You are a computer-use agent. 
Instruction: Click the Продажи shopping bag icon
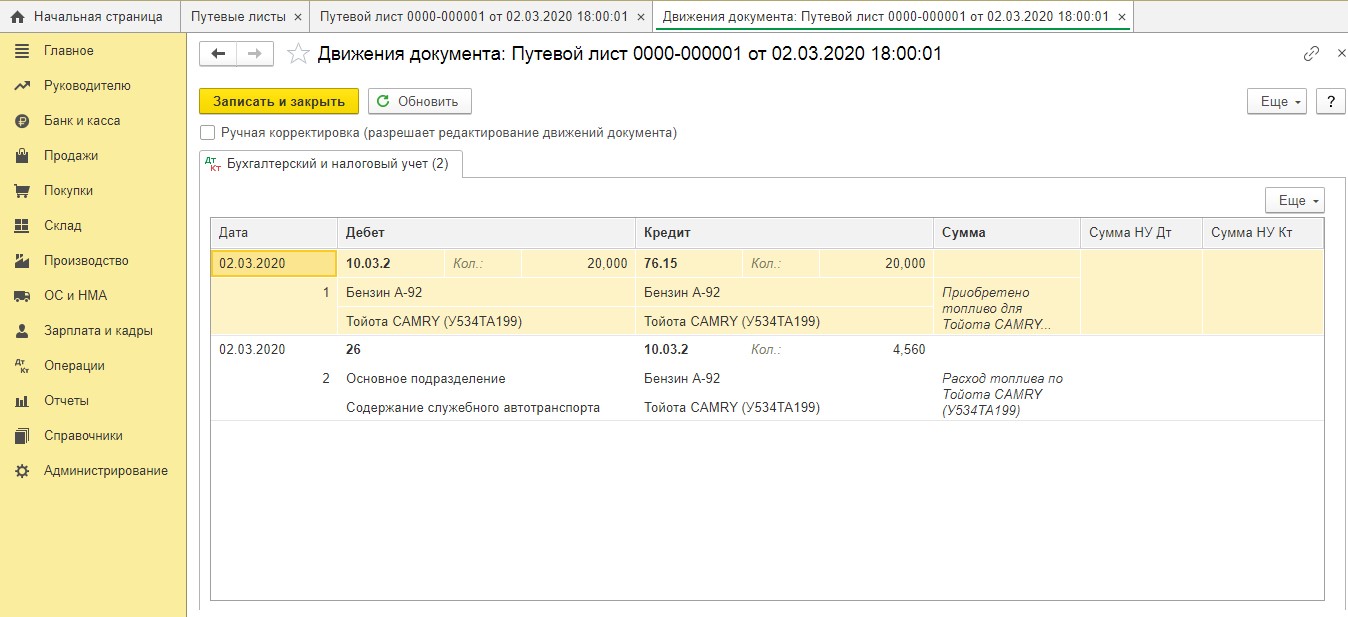pos(21,156)
